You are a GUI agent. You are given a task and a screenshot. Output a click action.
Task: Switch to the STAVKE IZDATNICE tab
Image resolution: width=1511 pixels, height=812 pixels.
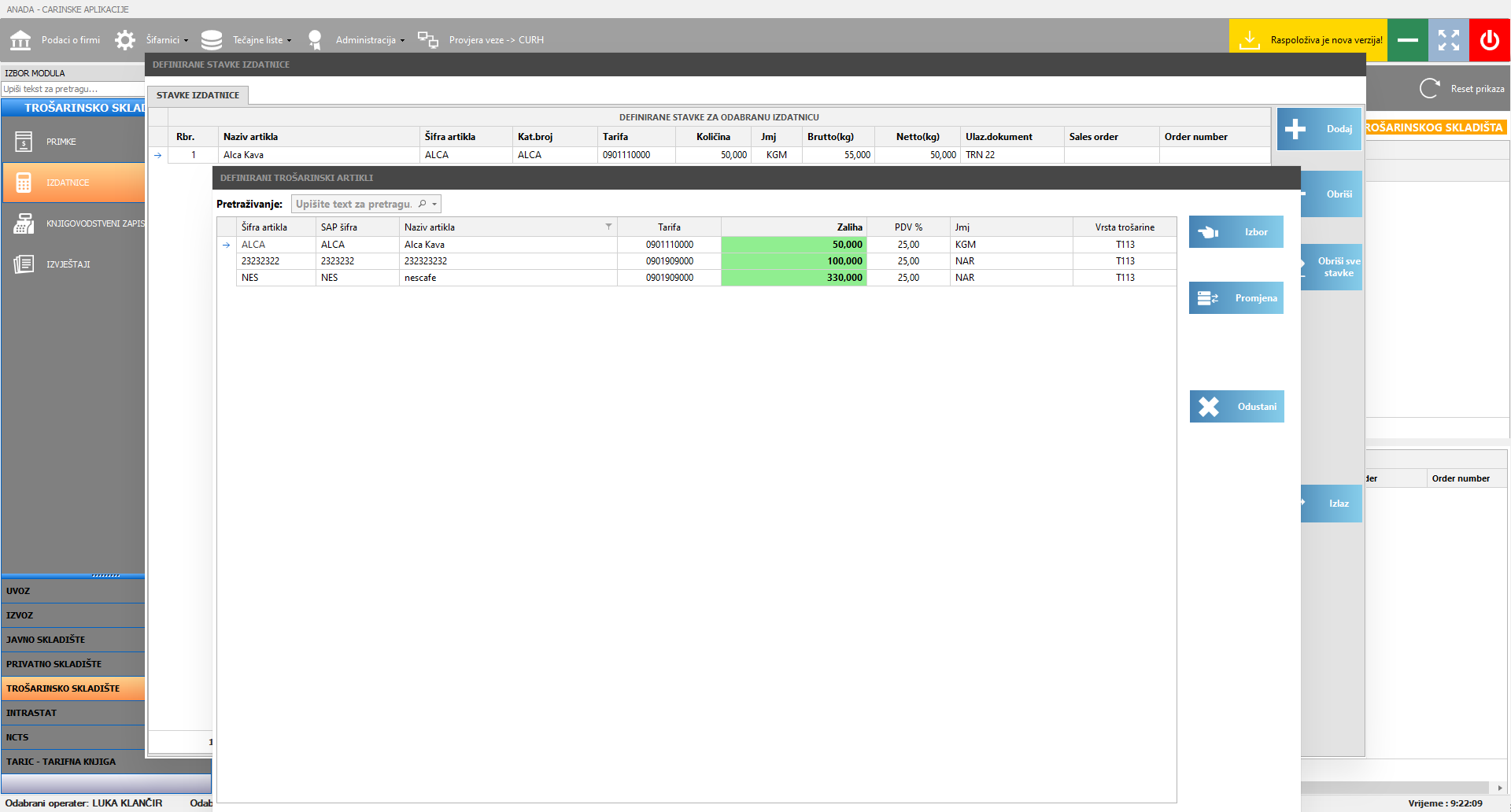pos(198,95)
